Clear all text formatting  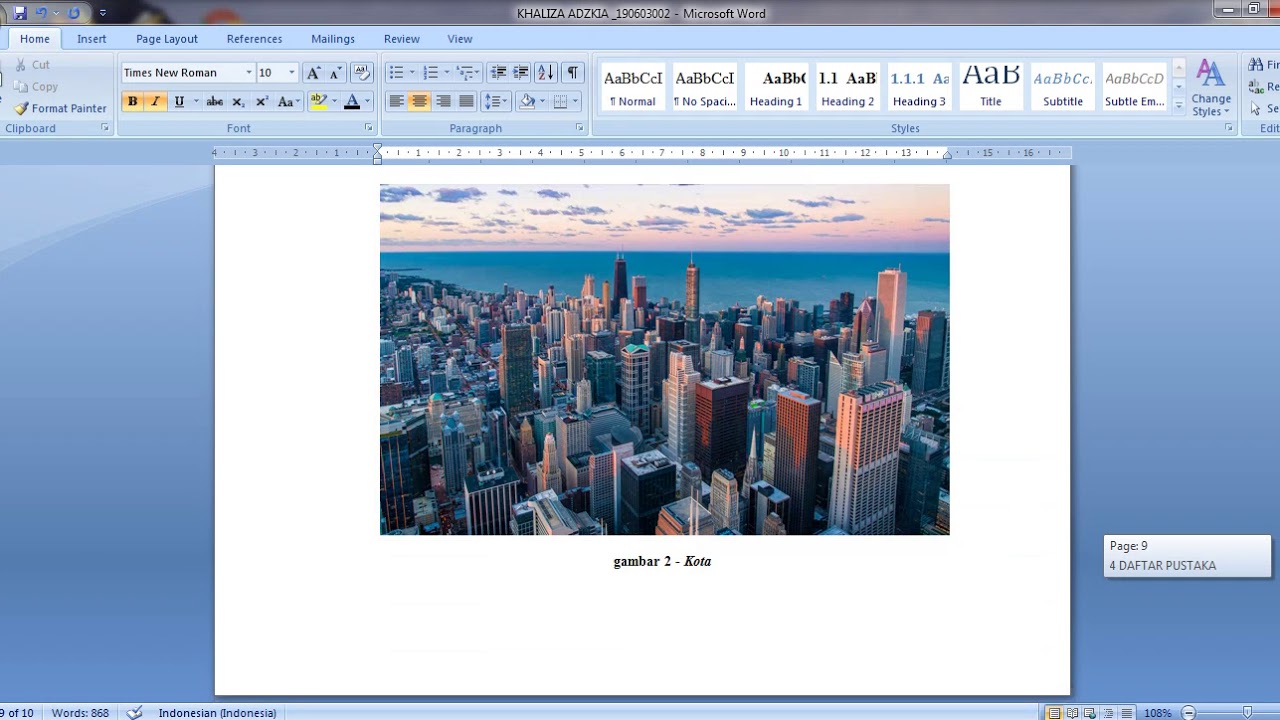click(362, 73)
